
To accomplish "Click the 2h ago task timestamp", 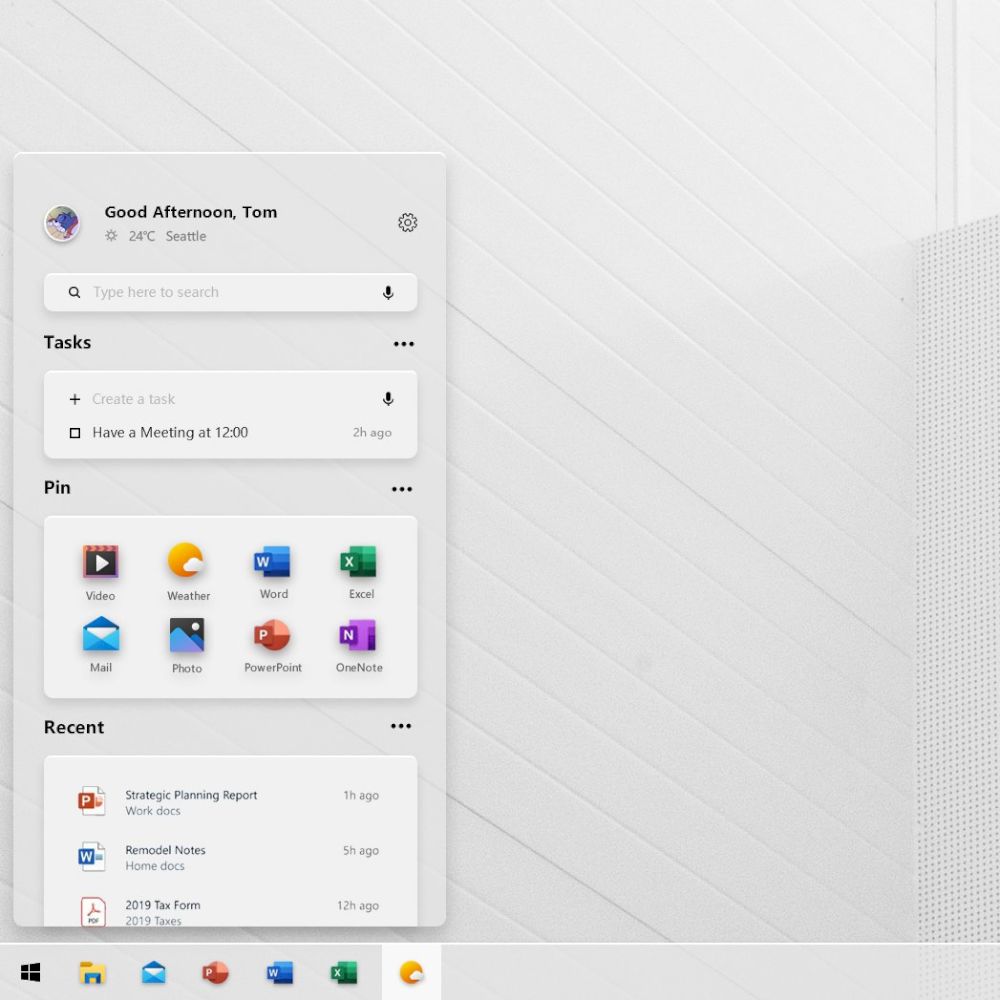I will tap(372, 432).
